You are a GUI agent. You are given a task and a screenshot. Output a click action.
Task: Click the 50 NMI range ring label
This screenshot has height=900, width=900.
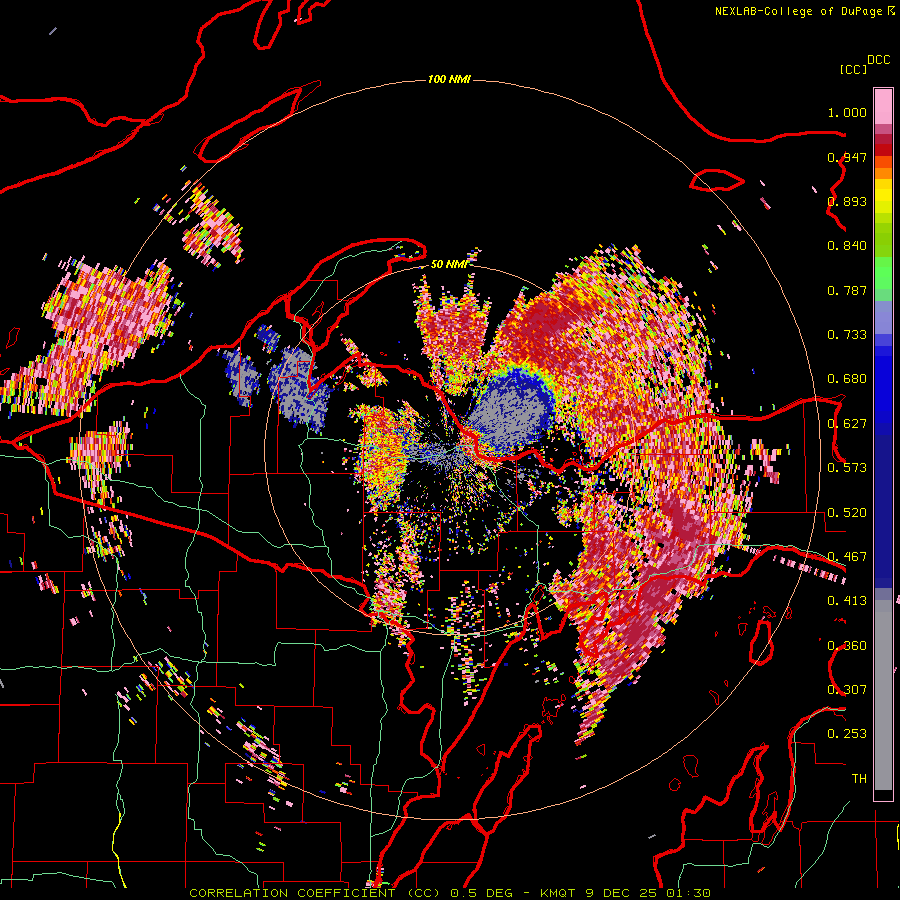pos(449,264)
